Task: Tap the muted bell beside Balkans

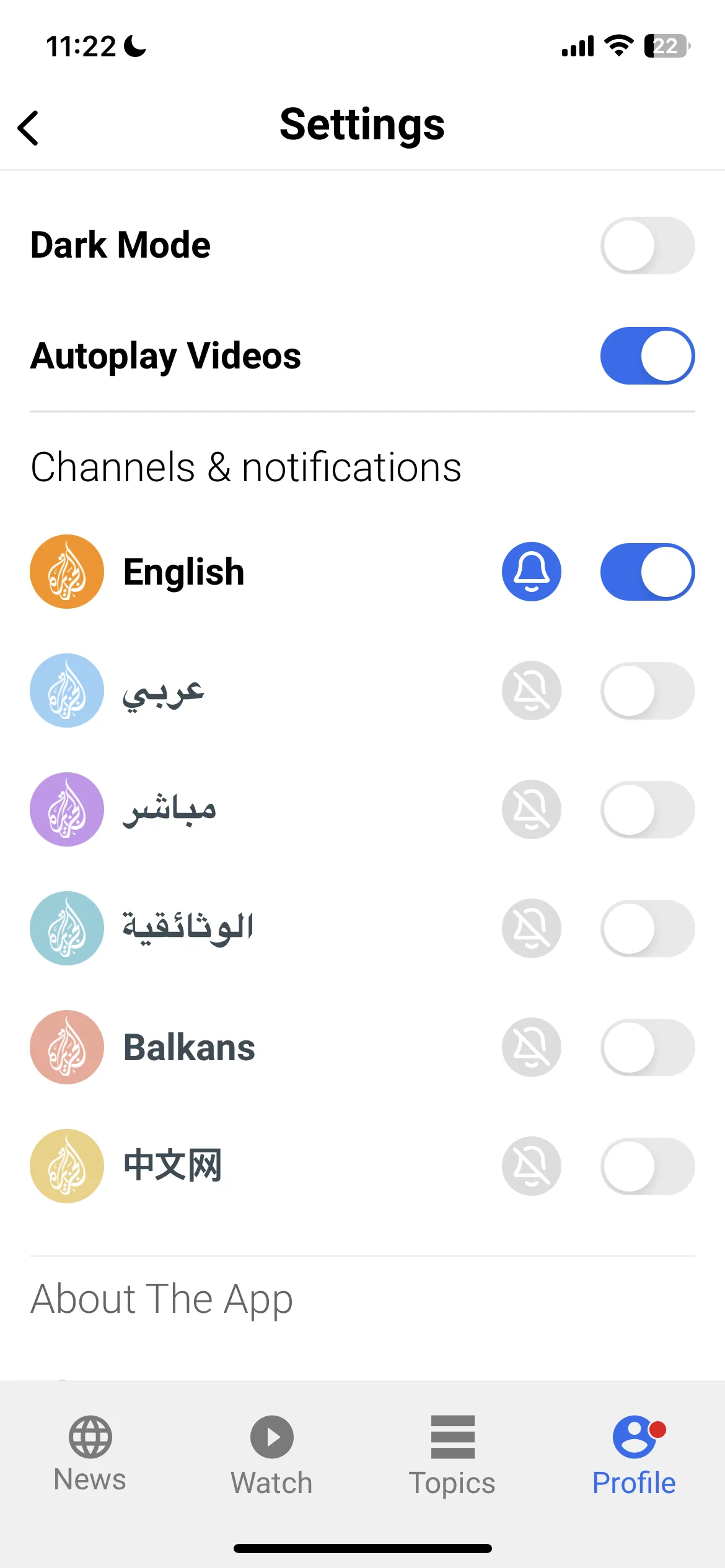Action: (532, 1047)
